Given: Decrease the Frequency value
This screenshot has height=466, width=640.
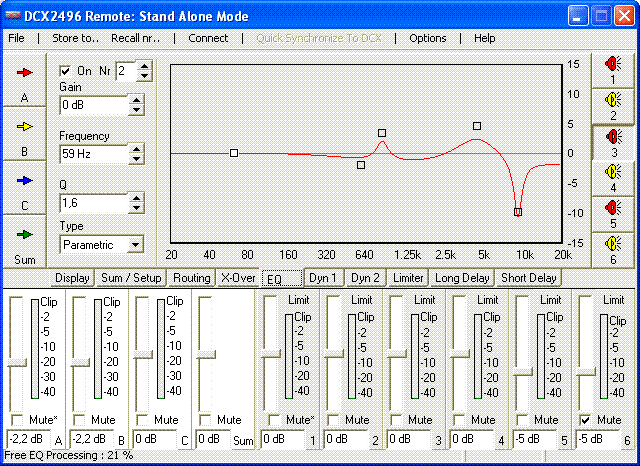Looking at the screenshot, I should coord(136,159).
